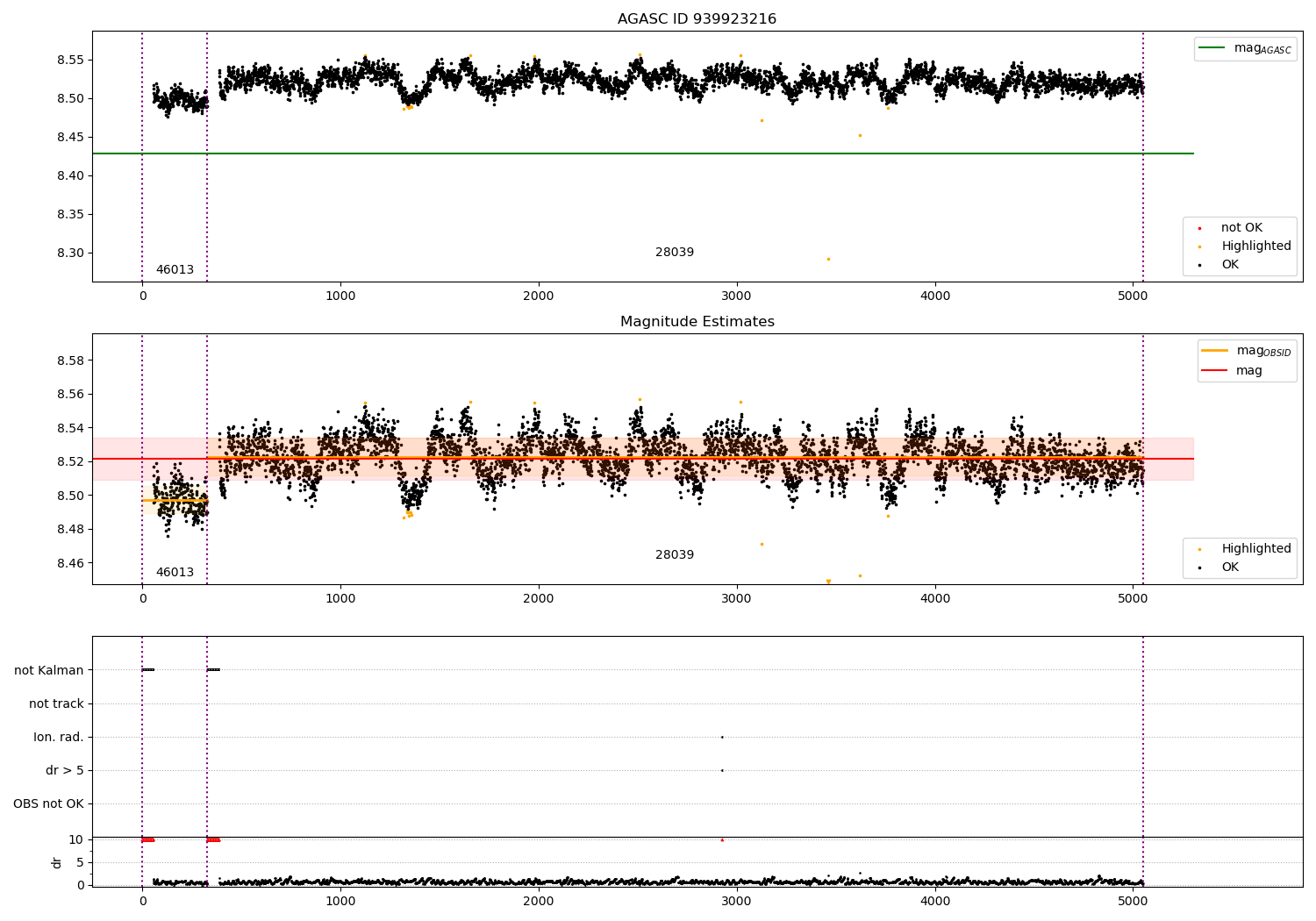This screenshot has width=1316, height=921.
Task: Click the 28039 annotation in Magnitude Estimates panel
Action: coord(675,555)
